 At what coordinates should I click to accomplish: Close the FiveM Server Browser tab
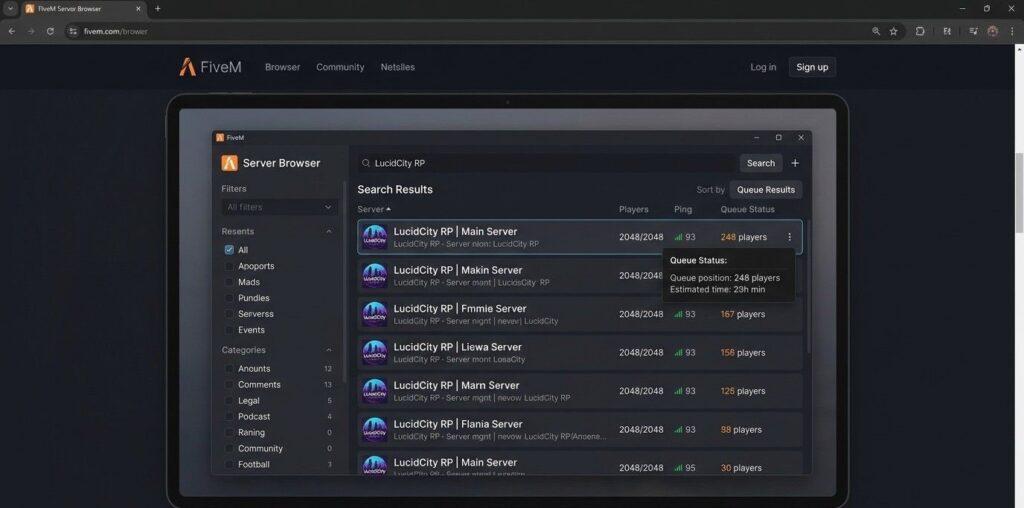(x=138, y=8)
